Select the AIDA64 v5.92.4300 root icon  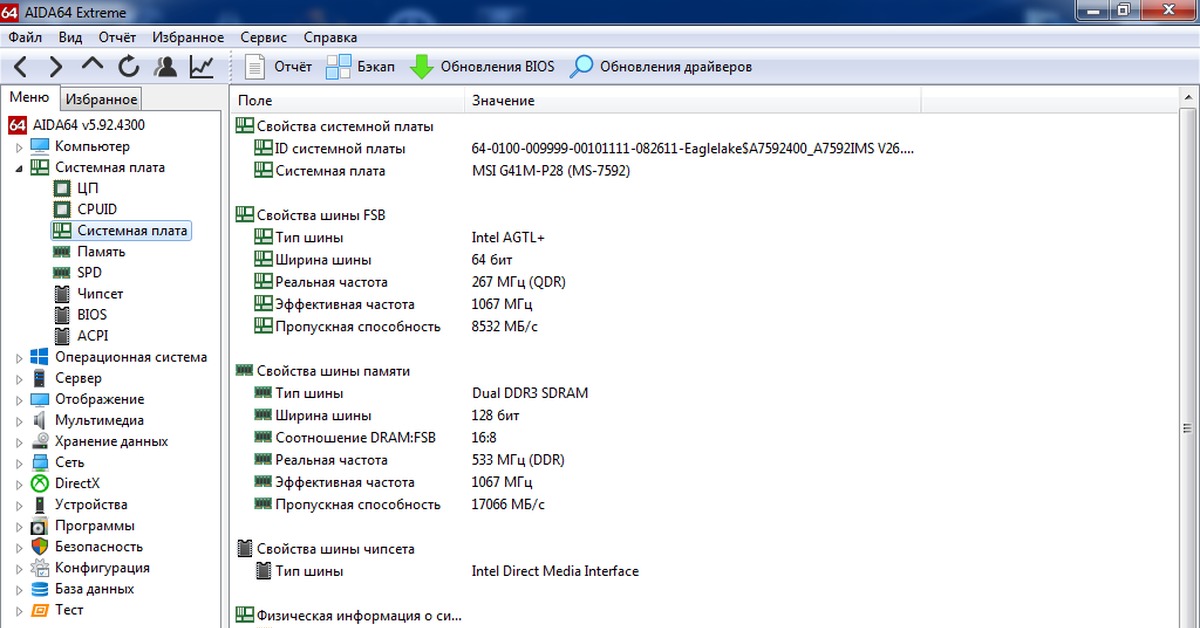point(17,125)
